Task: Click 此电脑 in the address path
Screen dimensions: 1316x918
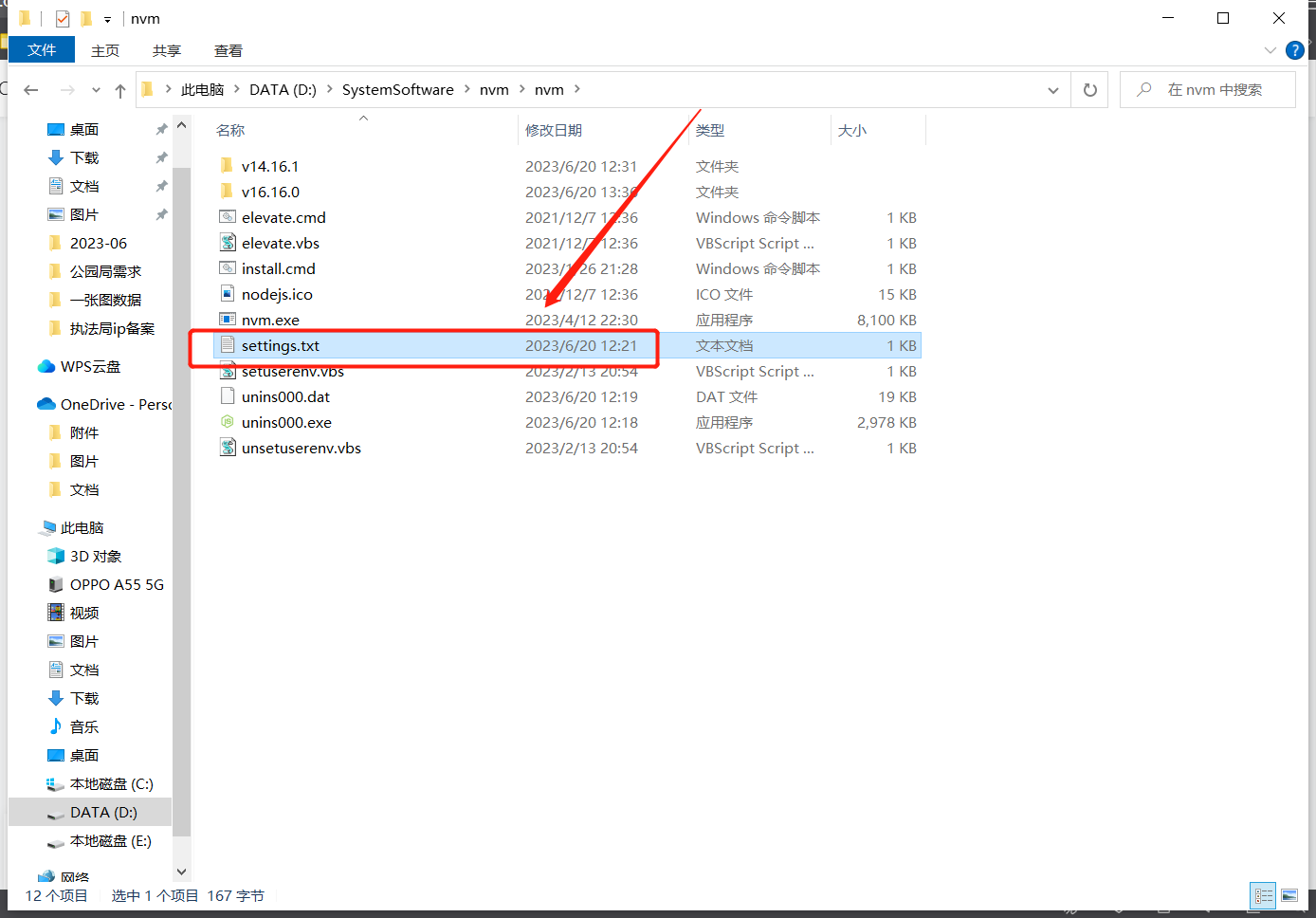Action: click(x=202, y=90)
